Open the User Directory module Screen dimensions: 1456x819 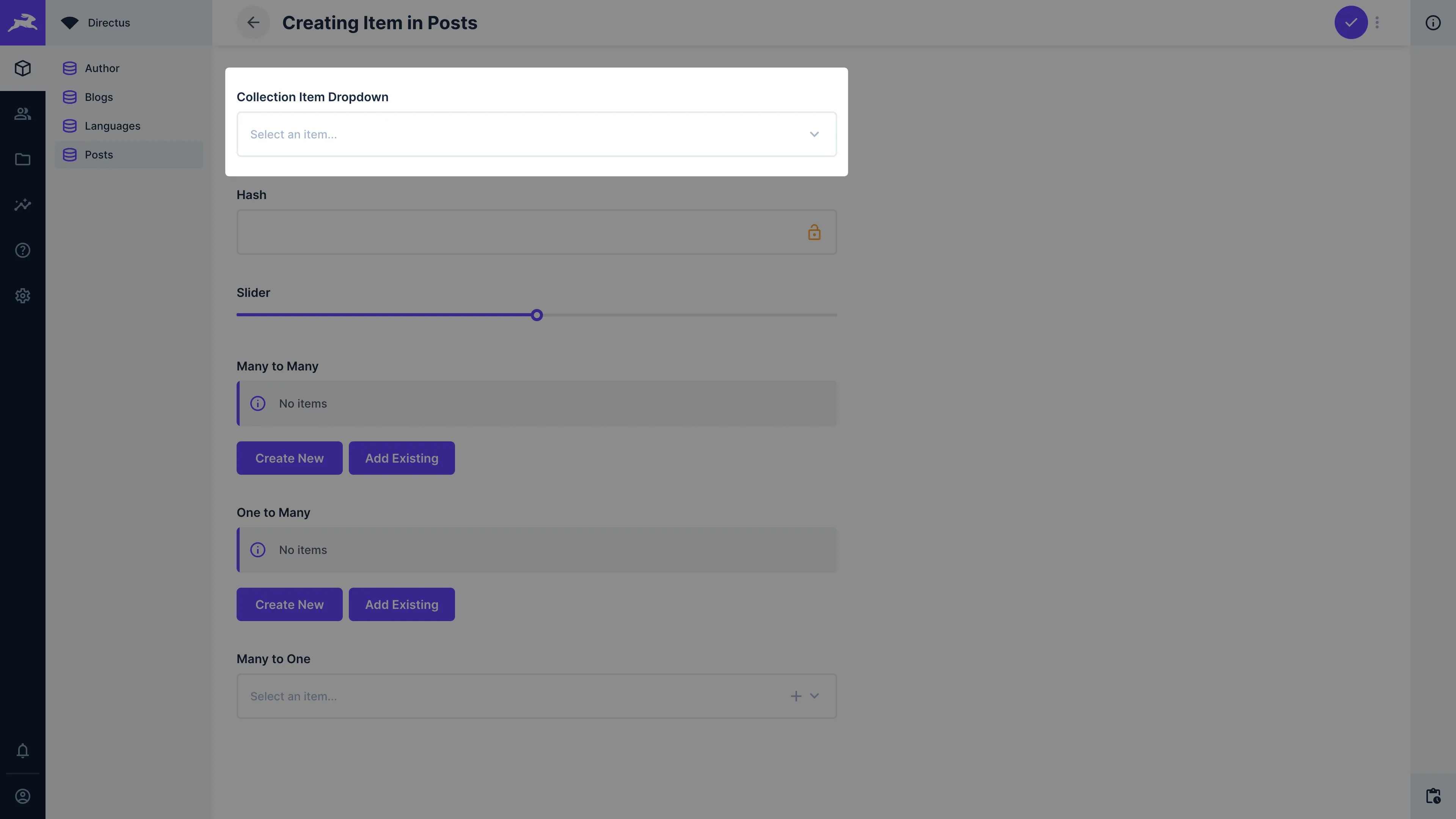point(23,114)
